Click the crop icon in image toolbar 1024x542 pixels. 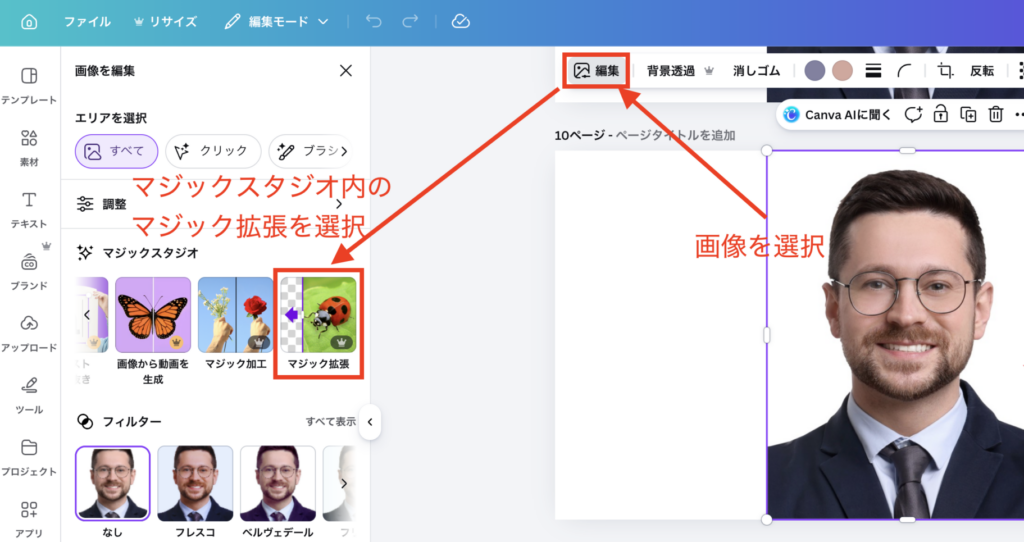click(x=945, y=71)
